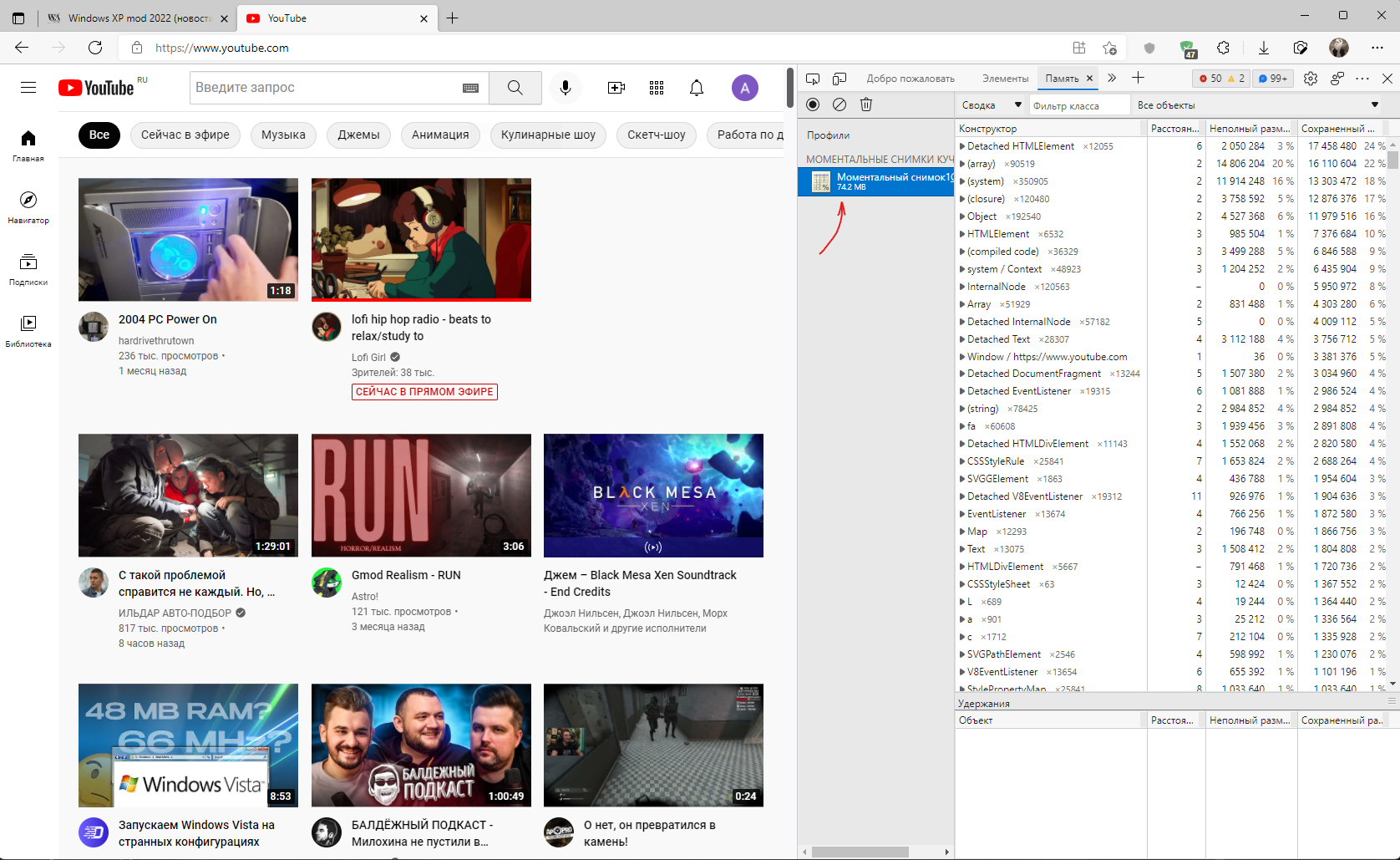This screenshot has height=860, width=1400.
Task: Open the YouTube hamburger guide menu
Action: 28,88
